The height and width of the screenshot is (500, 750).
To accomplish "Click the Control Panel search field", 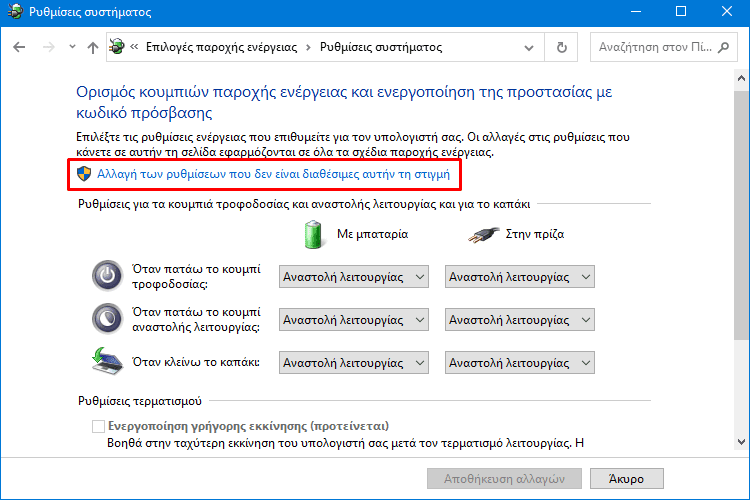I will 655,47.
